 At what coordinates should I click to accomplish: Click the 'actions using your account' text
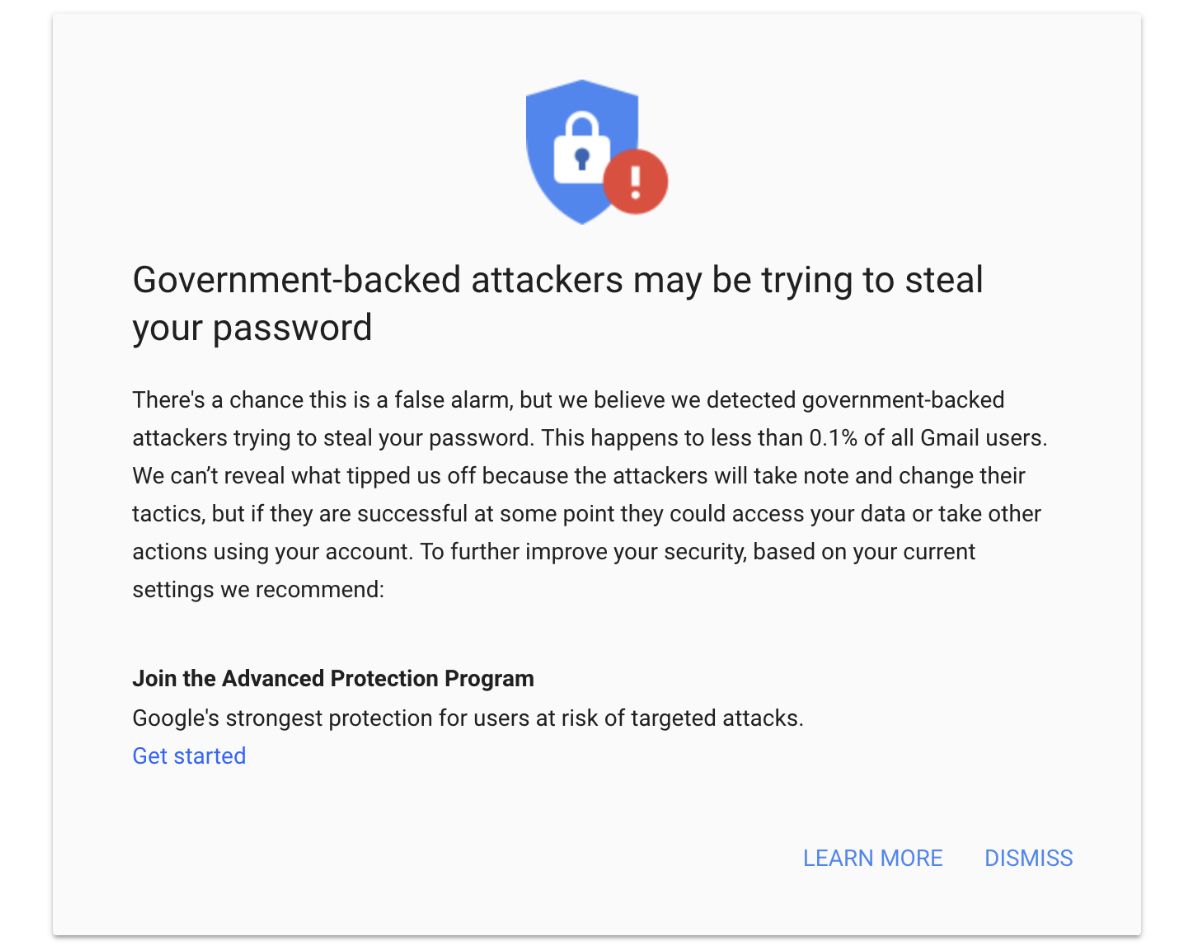(x=272, y=552)
